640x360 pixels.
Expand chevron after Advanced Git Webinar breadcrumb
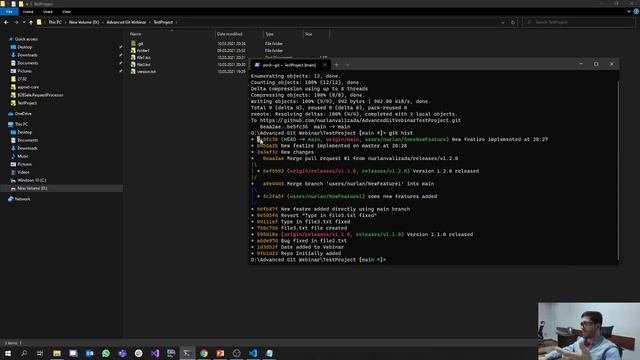click(150, 22)
